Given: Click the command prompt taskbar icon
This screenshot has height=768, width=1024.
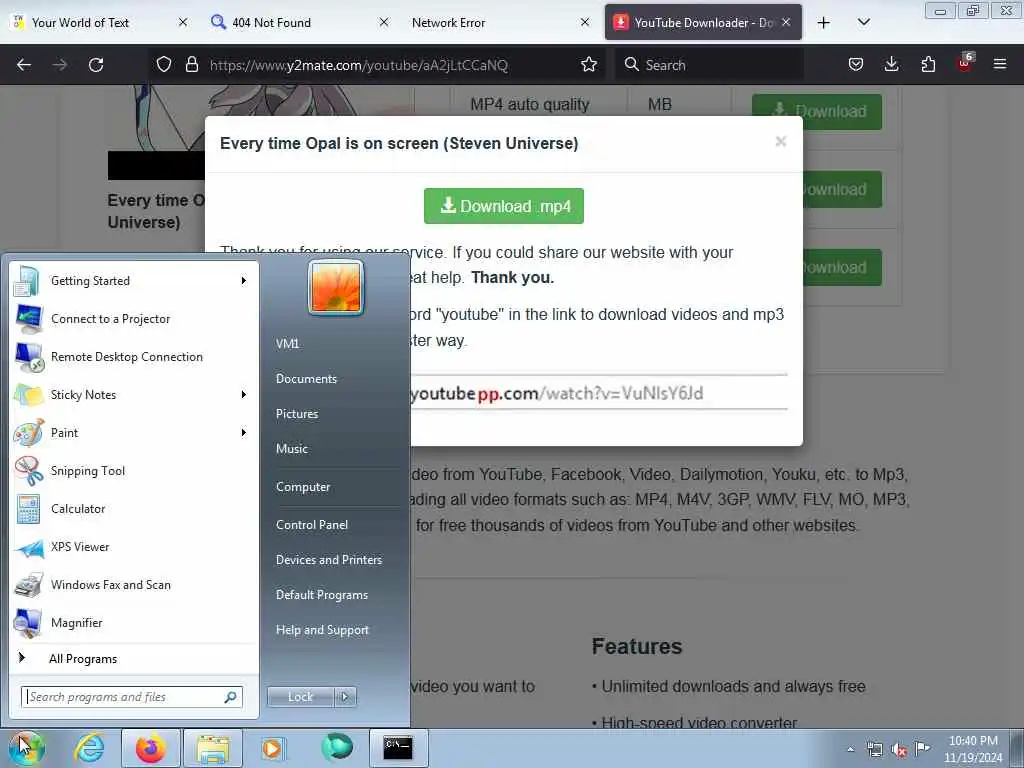Looking at the screenshot, I should tap(398, 748).
